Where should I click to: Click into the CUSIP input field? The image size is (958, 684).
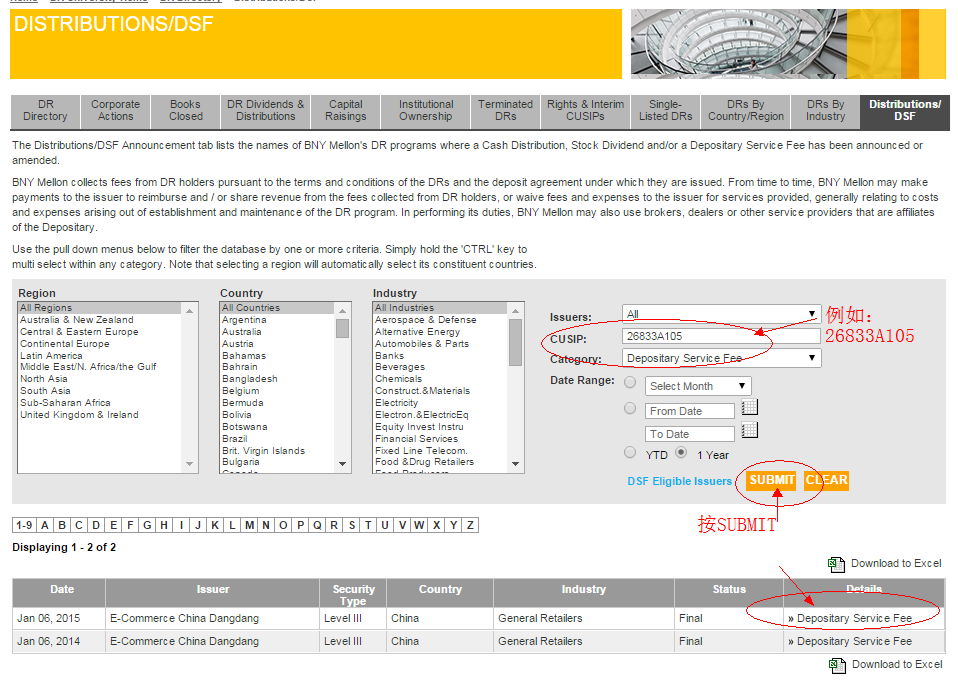pyautogui.click(x=721, y=336)
